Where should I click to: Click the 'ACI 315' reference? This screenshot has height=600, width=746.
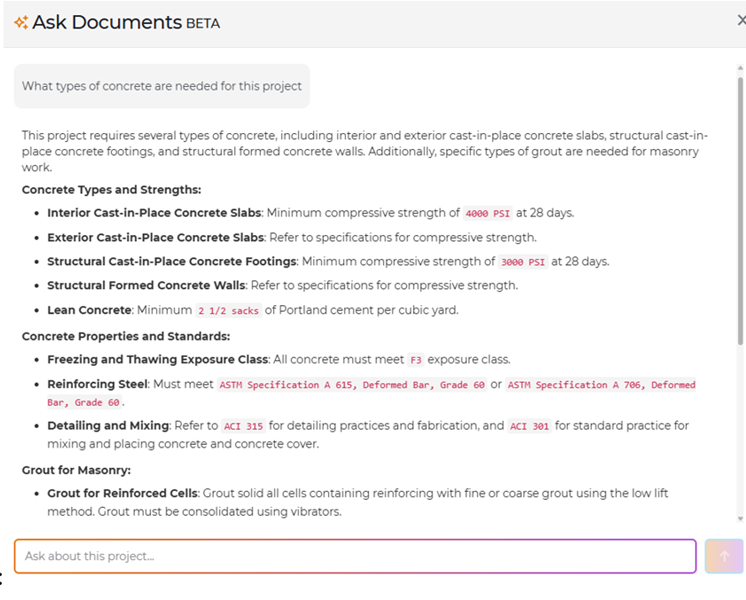[x=243, y=426]
